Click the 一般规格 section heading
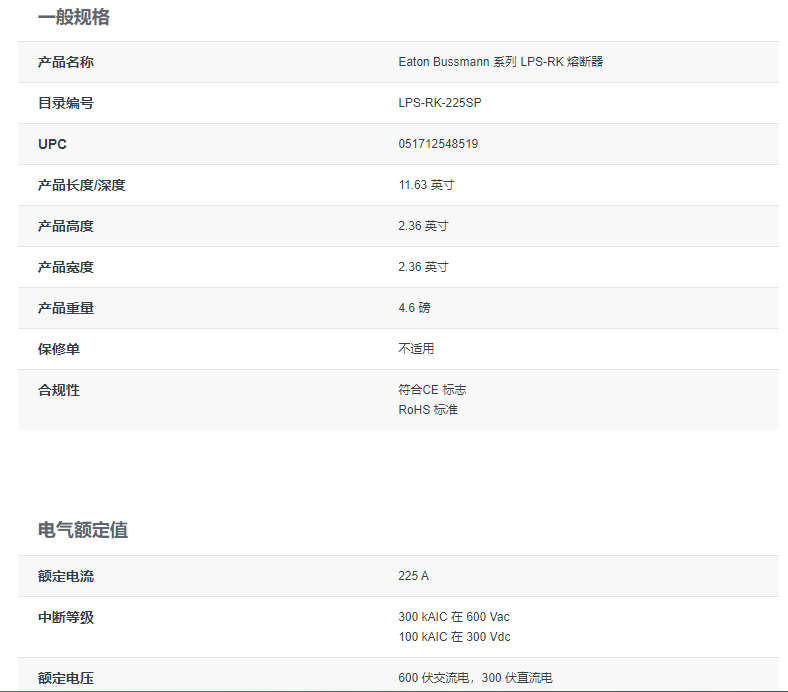The image size is (788, 692). coord(74,18)
